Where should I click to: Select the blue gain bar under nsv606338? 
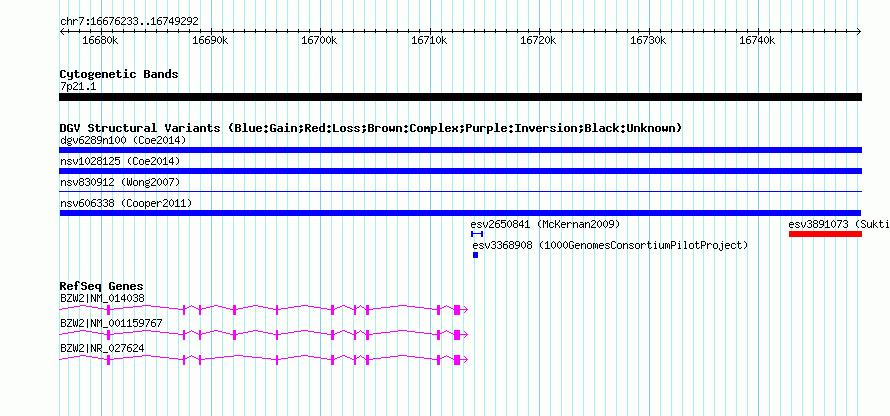460,213
